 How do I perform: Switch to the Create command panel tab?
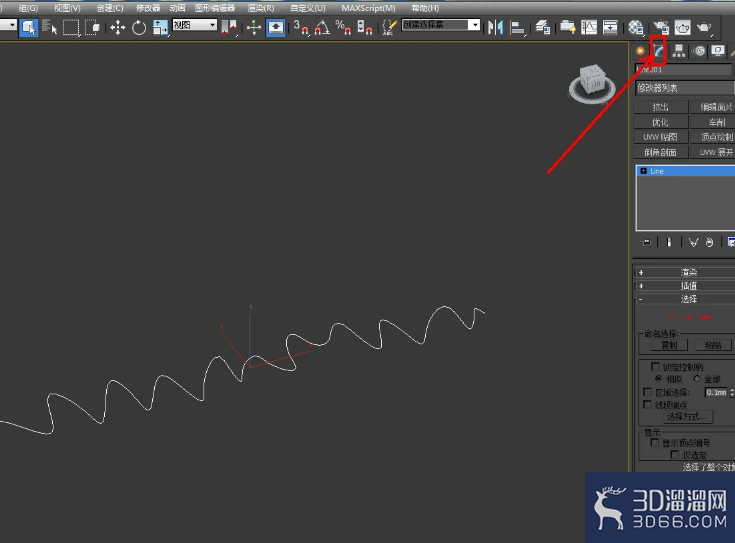click(640, 51)
